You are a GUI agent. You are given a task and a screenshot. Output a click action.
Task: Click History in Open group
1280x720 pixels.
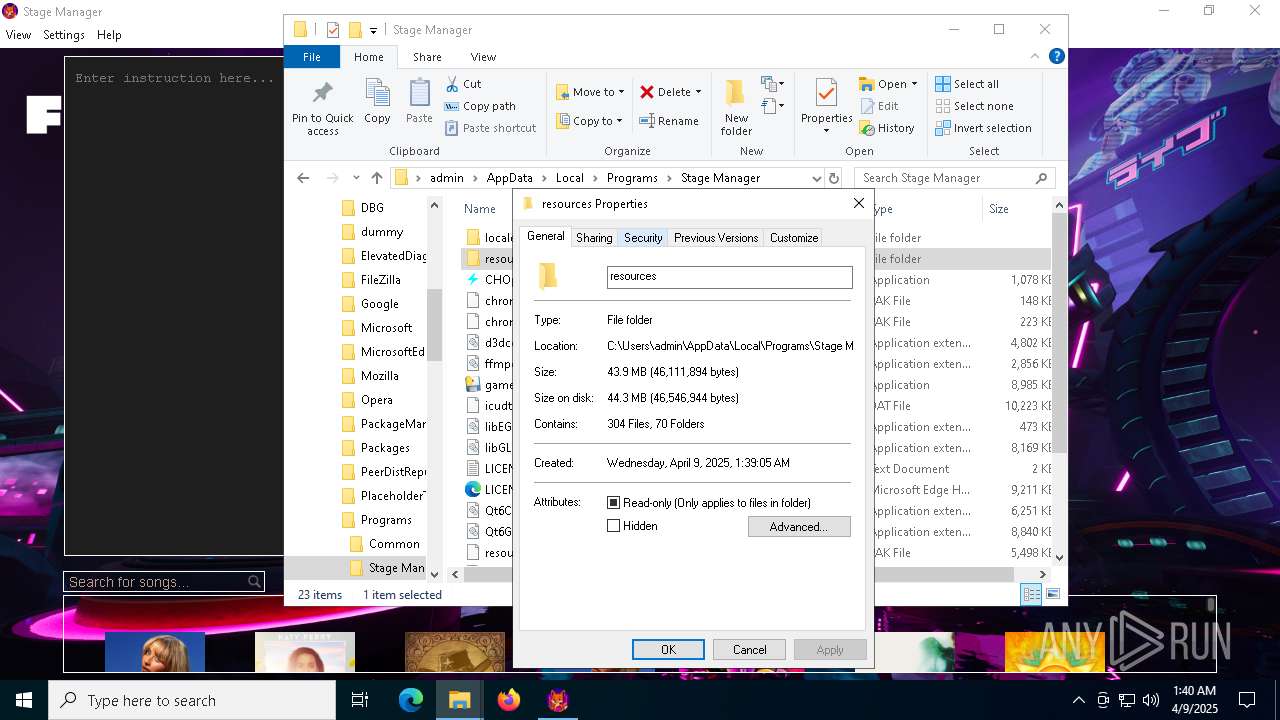(887, 128)
